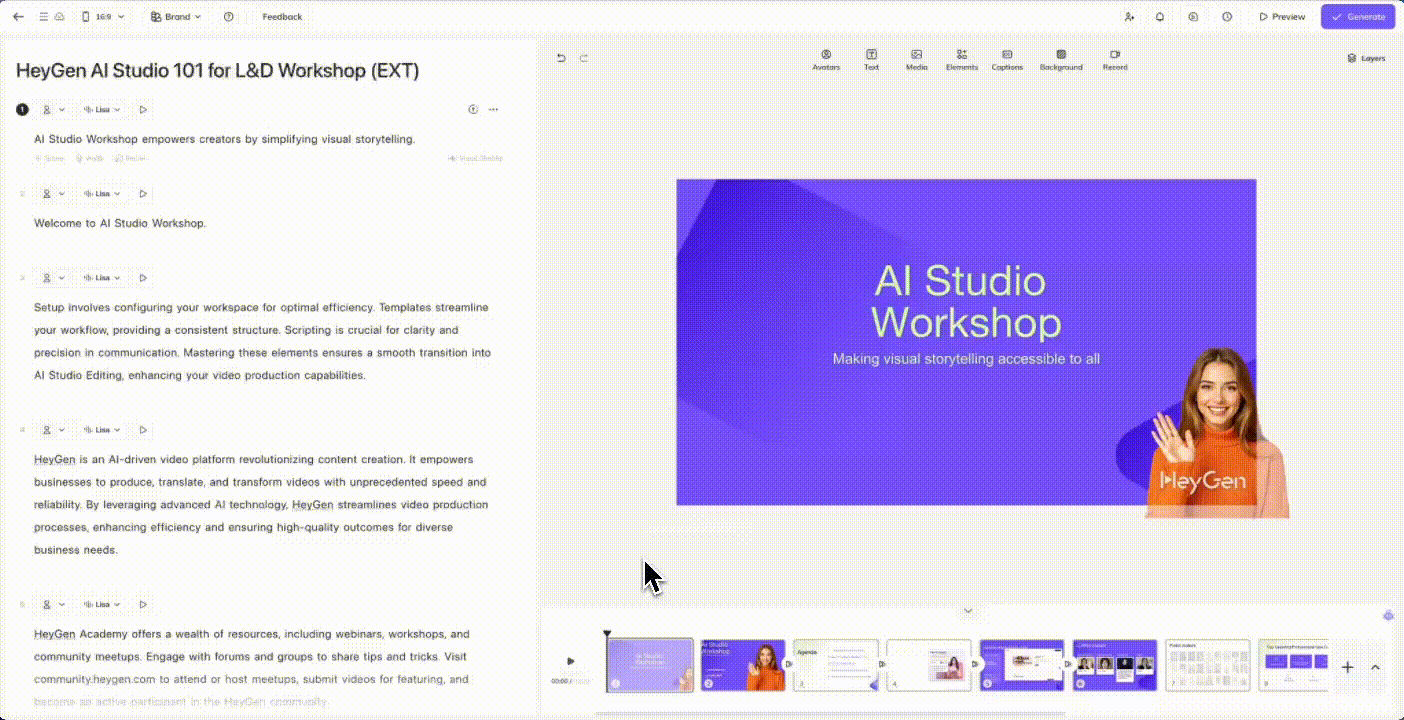This screenshot has height=720, width=1404.
Task: Play the timeline from the start
Action: pos(571,661)
